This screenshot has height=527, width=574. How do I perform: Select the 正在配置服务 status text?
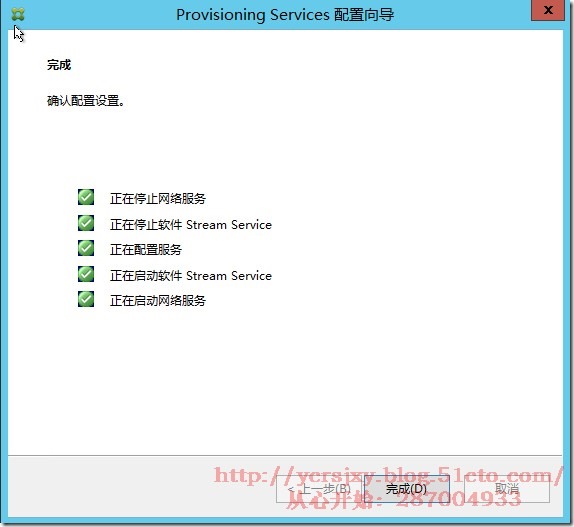pyautogui.click(x=146, y=250)
